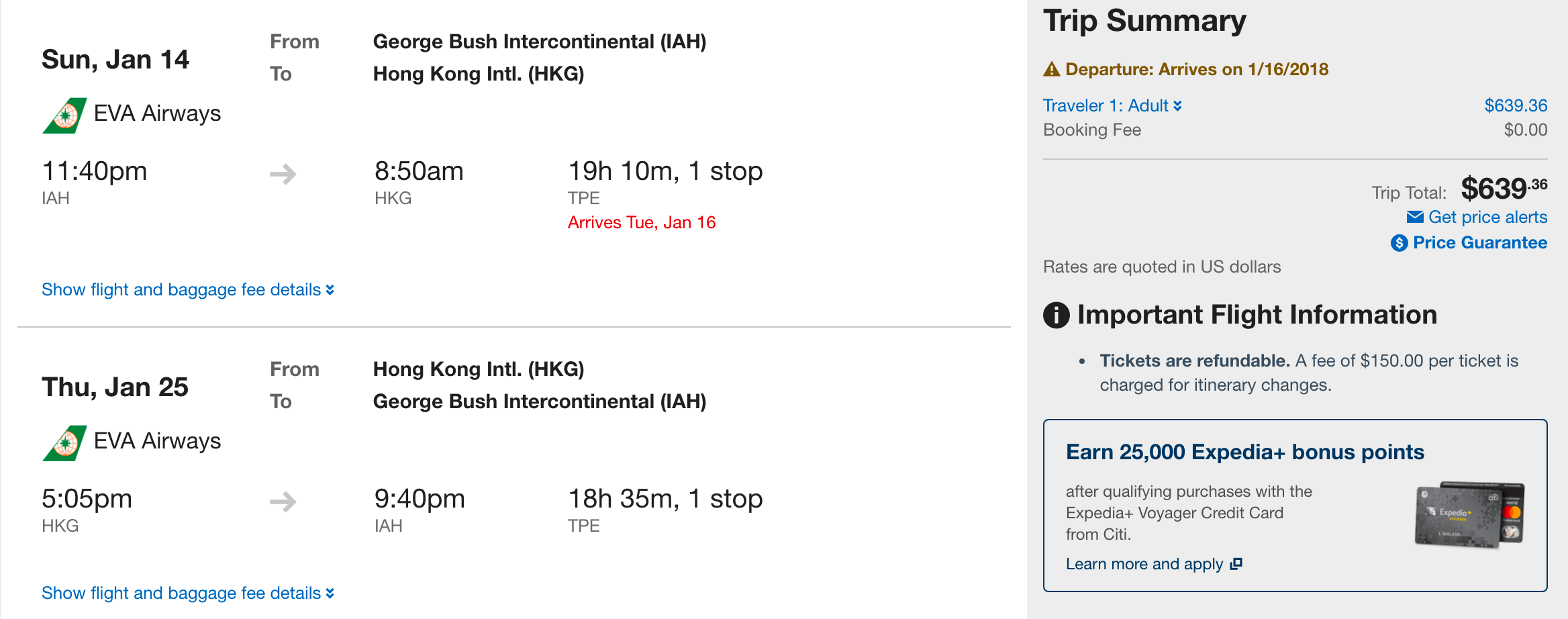Image resolution: width=1568 pixels, height=619 pixels.
Task: Click the Expedia+ Voyager credit card image
Action: click(1469, 515)
